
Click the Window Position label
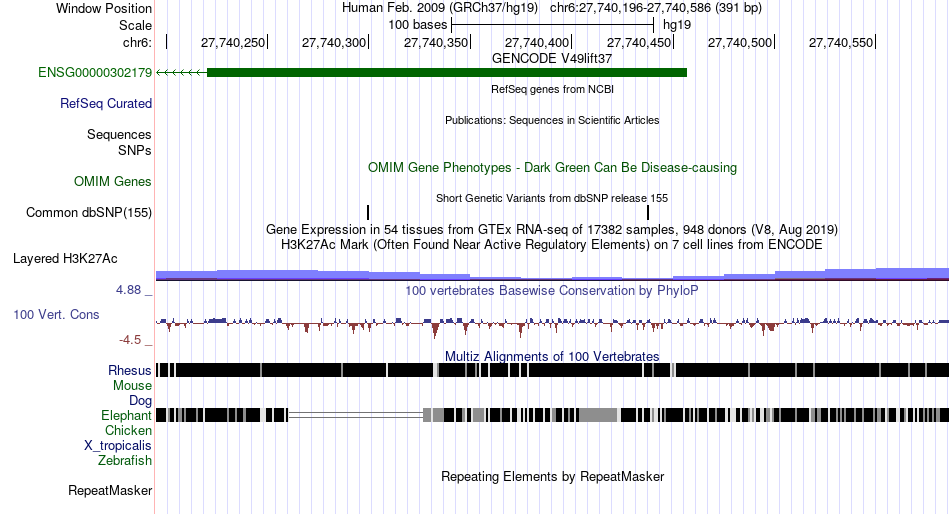click(104, 8)
